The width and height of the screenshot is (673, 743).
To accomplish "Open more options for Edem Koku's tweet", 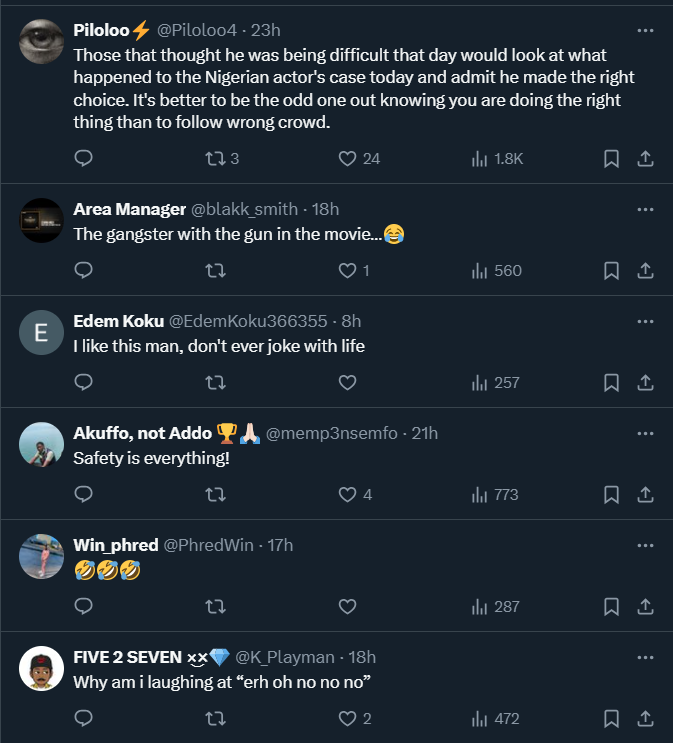I will (645, 321).
